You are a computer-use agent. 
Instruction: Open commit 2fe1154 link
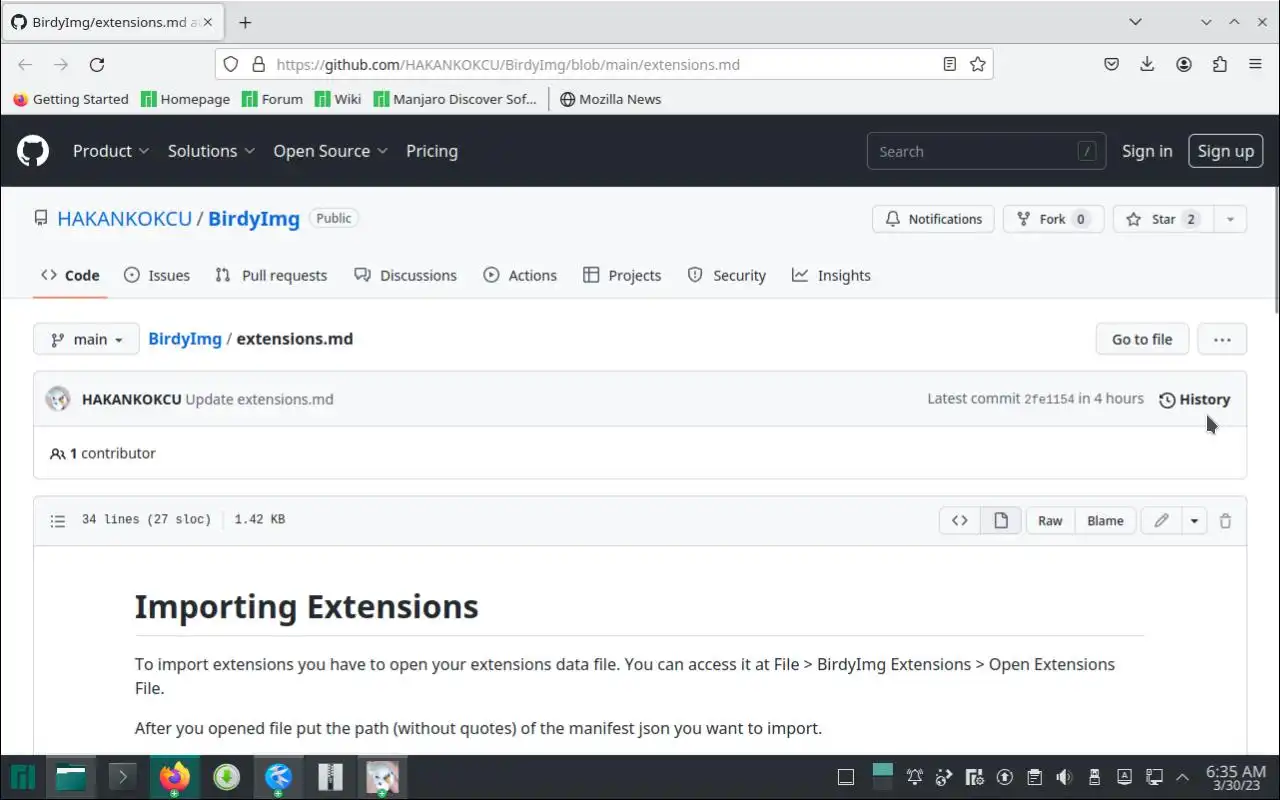pos(1049,399)
